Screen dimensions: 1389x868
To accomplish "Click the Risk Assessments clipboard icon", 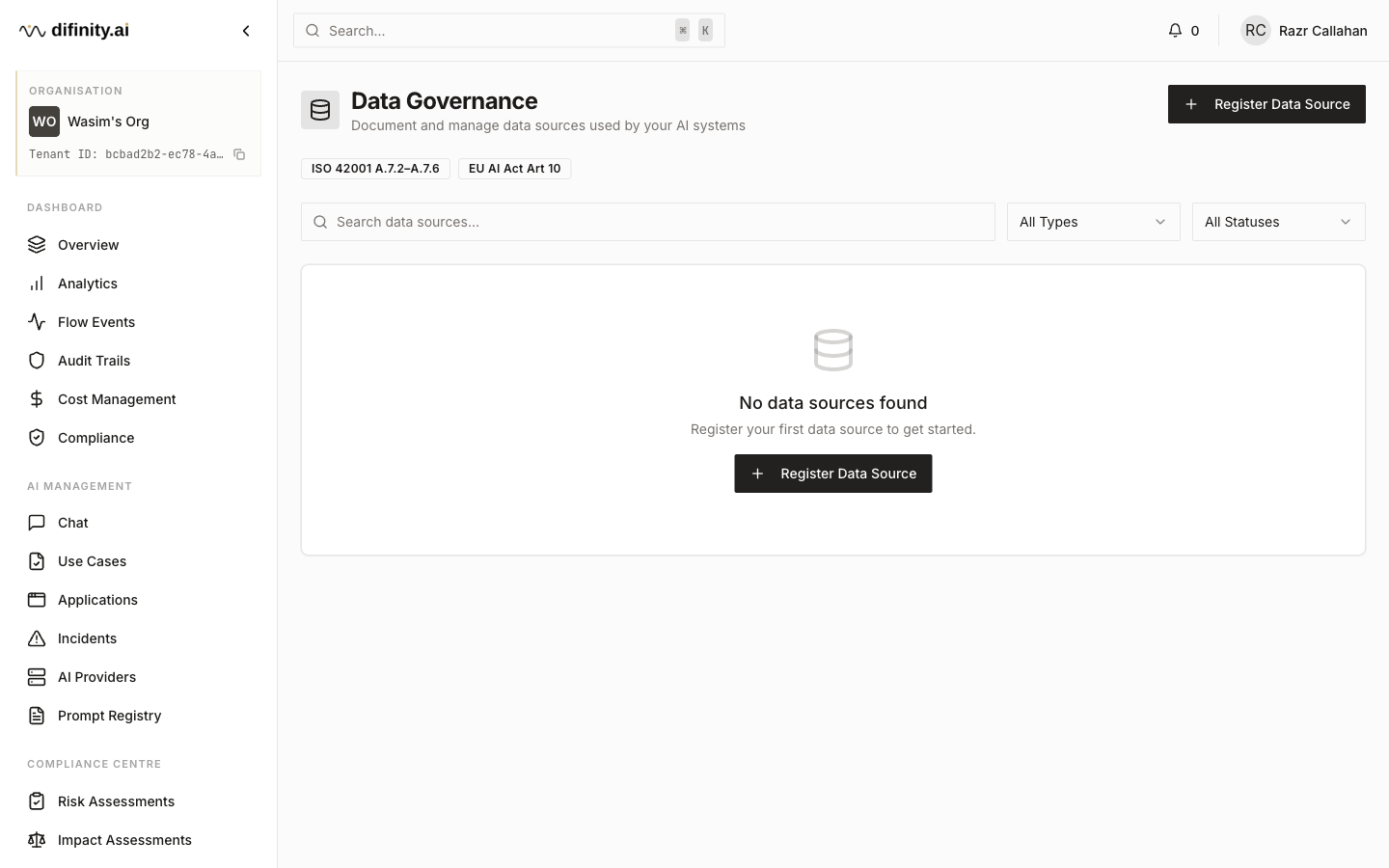I will (x=37, y=801).
